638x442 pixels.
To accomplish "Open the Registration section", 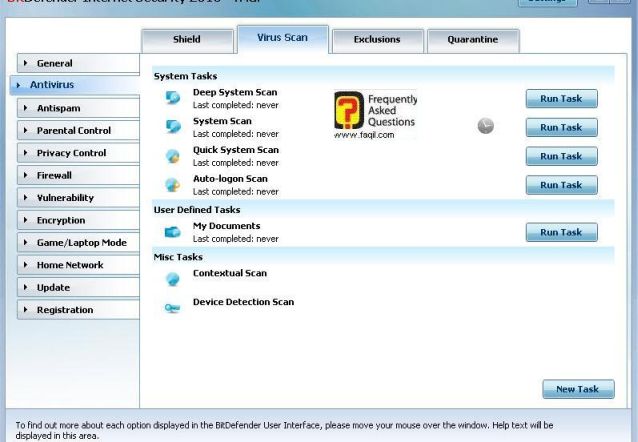I will [78, 310].
